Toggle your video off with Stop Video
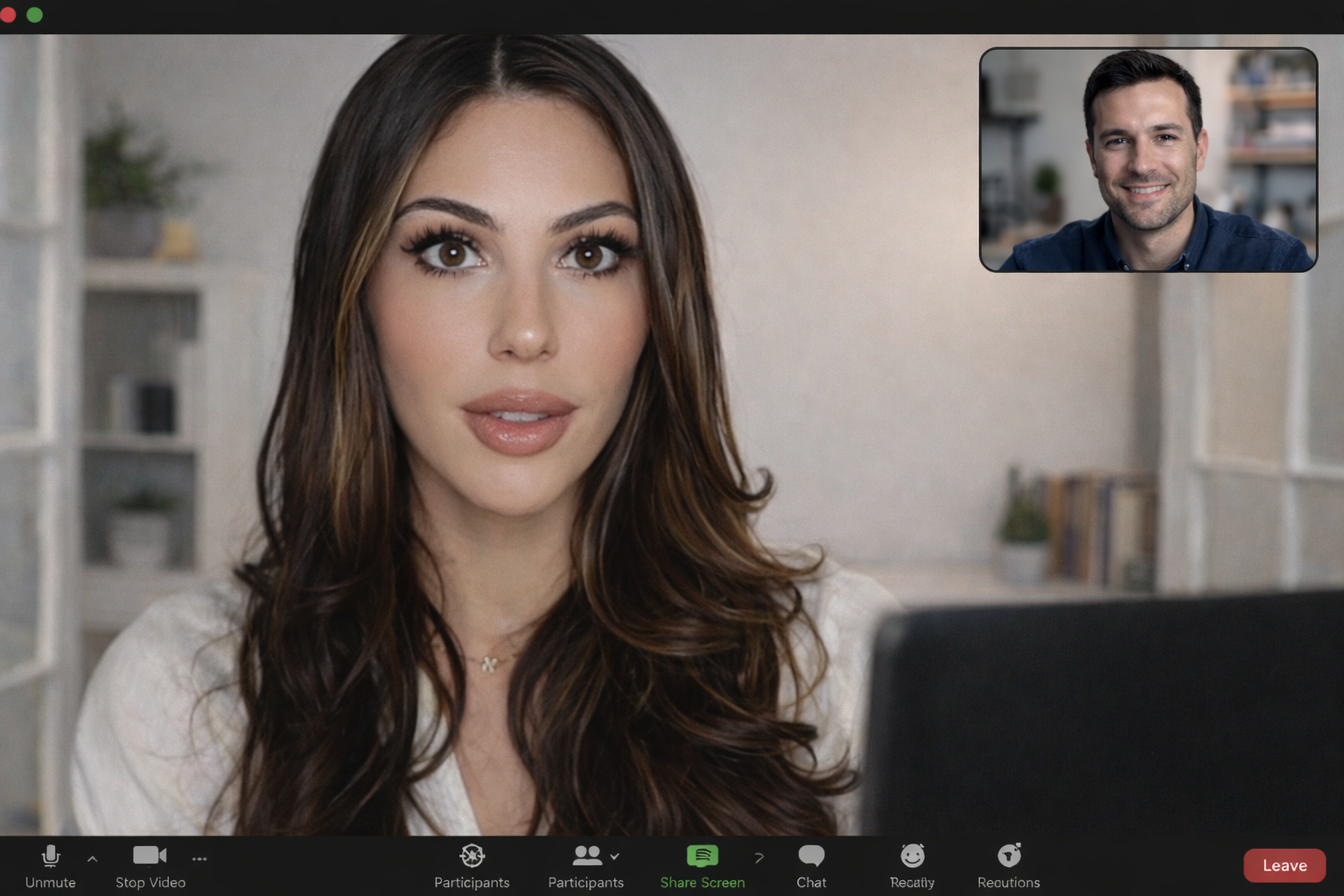1344x896 pixels. coord(149,866)
